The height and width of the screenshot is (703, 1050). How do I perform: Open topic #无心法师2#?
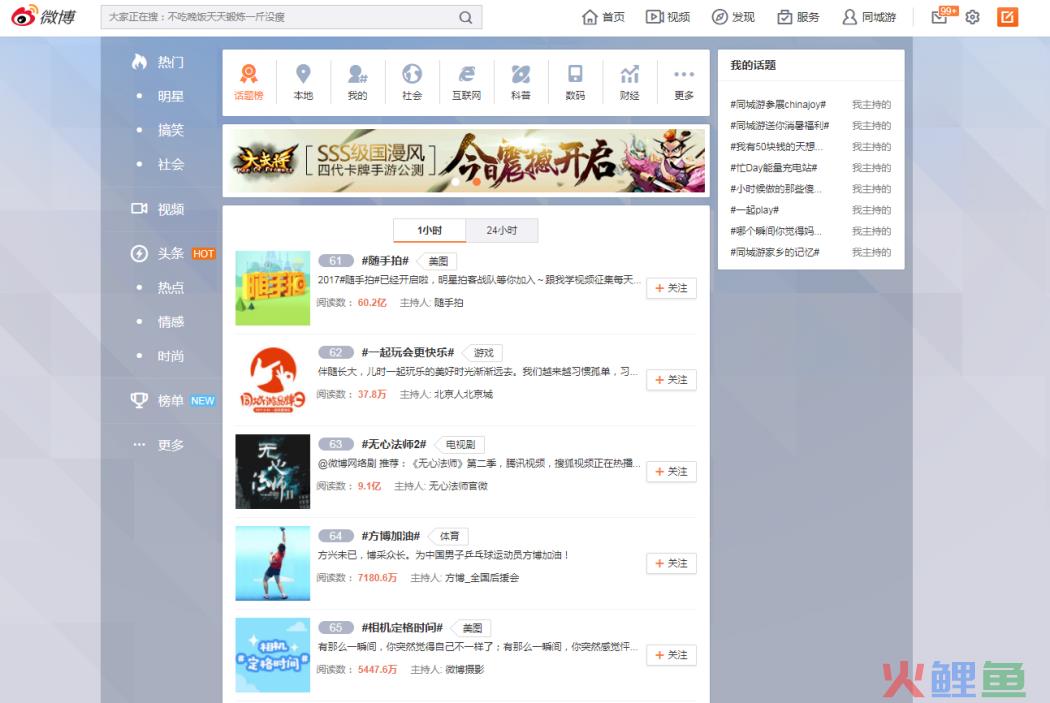tap(394, 444)
